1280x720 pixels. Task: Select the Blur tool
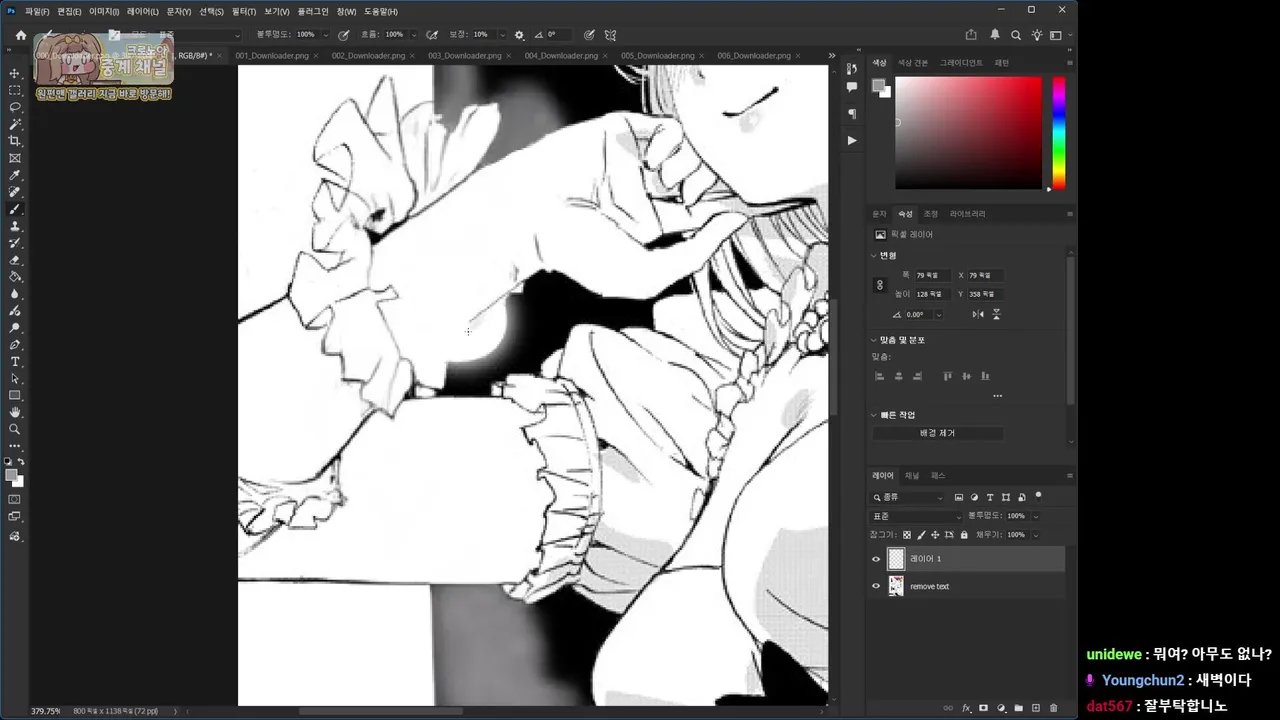tap(15, 294)
